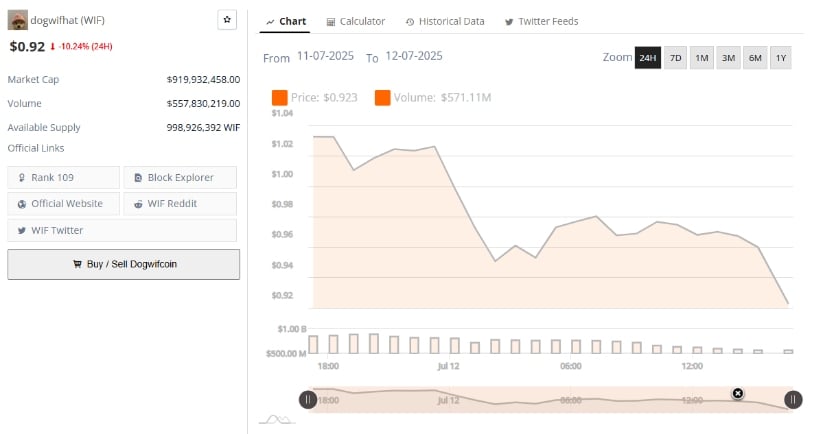Select the 3M zoom range
825x434 pixels.
pyautogui.click(x=728, y=58)
